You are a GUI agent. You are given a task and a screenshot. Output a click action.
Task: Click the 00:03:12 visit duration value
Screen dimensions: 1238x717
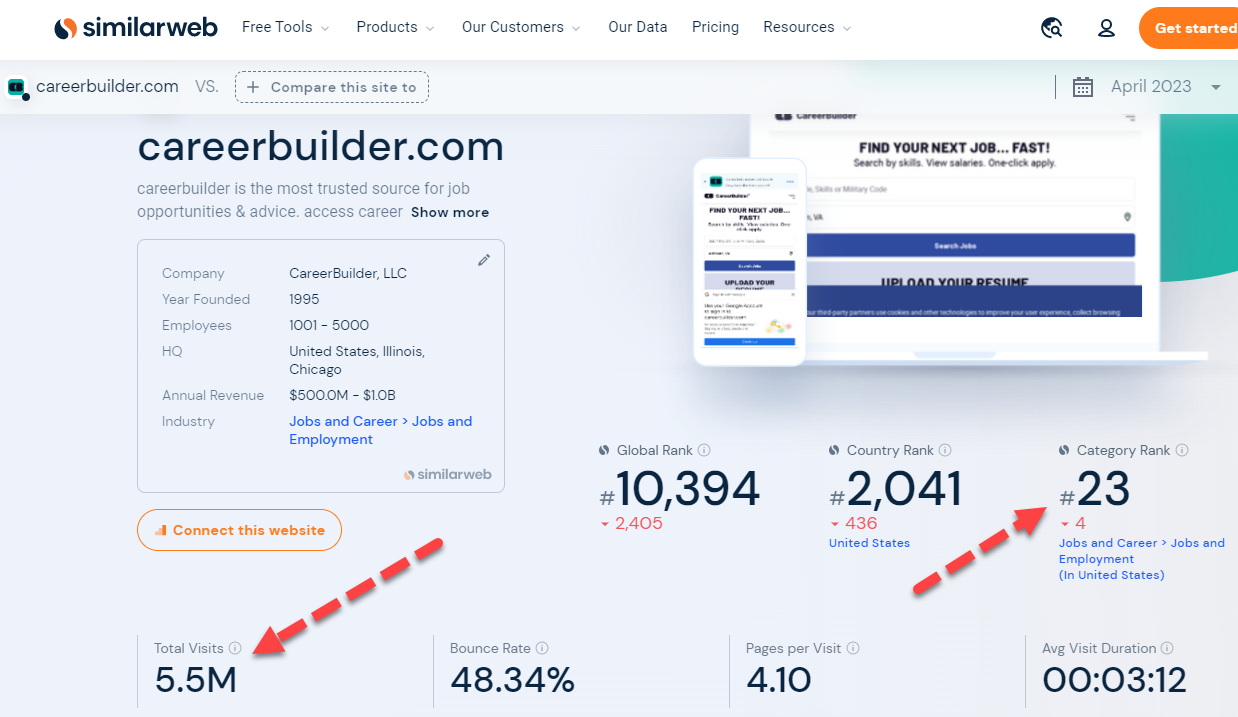[1114, 680]
